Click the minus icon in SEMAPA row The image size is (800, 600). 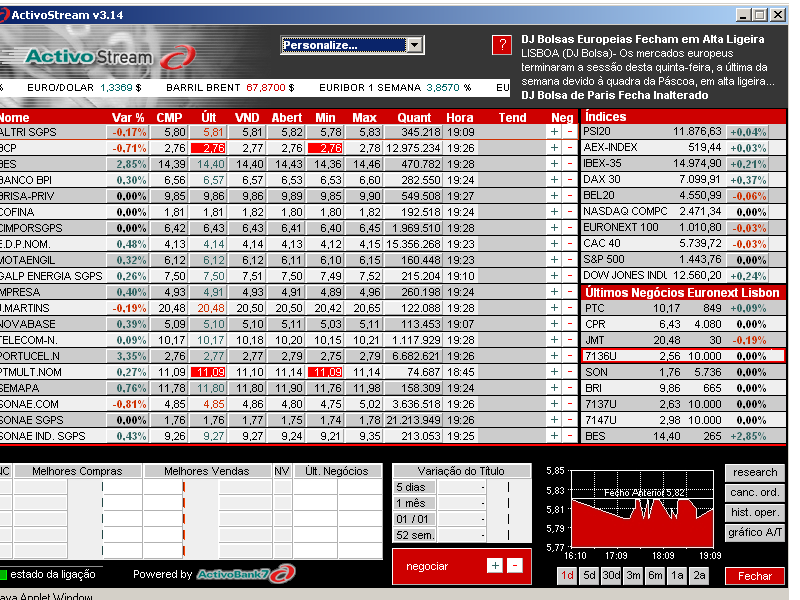[569, 388]
